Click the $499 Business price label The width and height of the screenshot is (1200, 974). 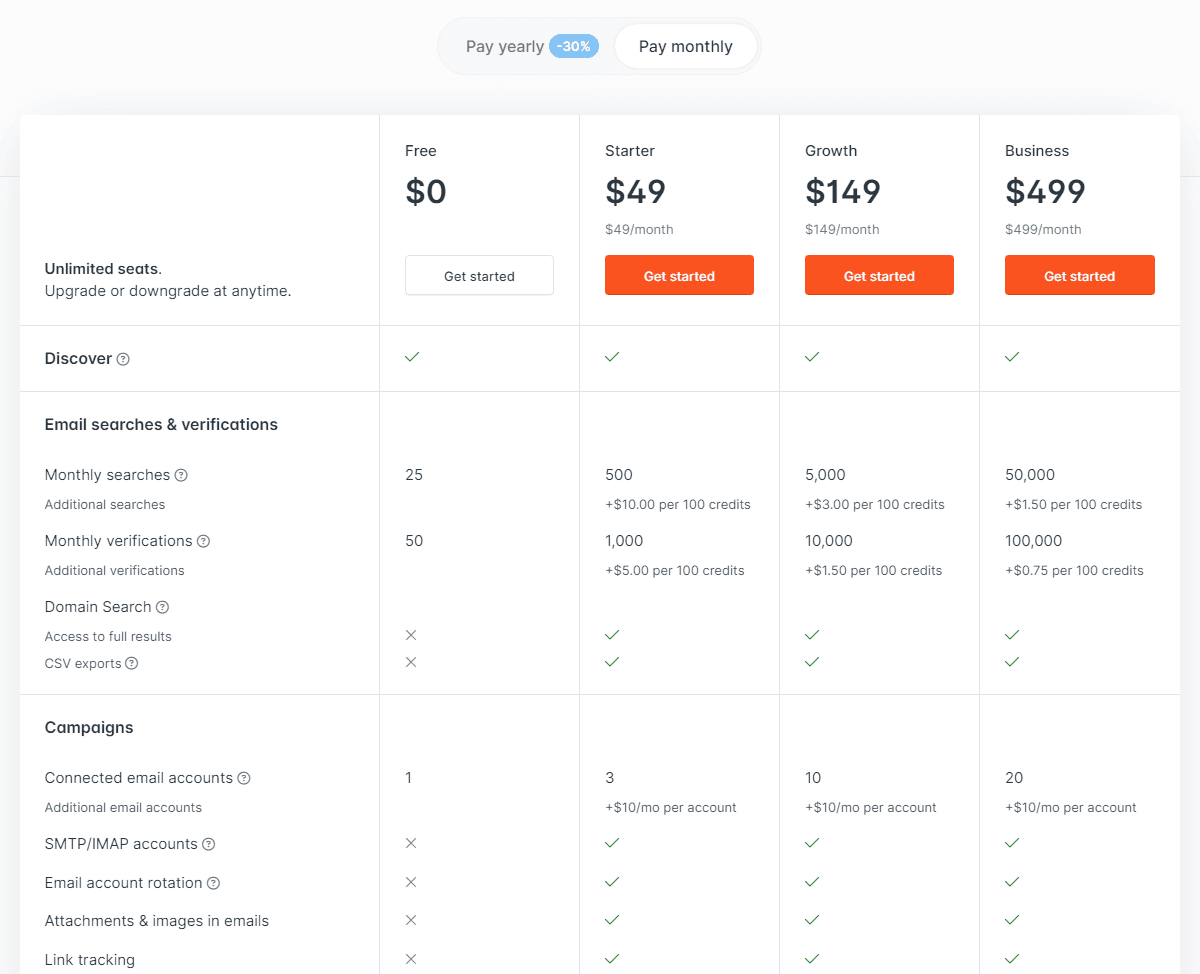[x=1045, y=191]
